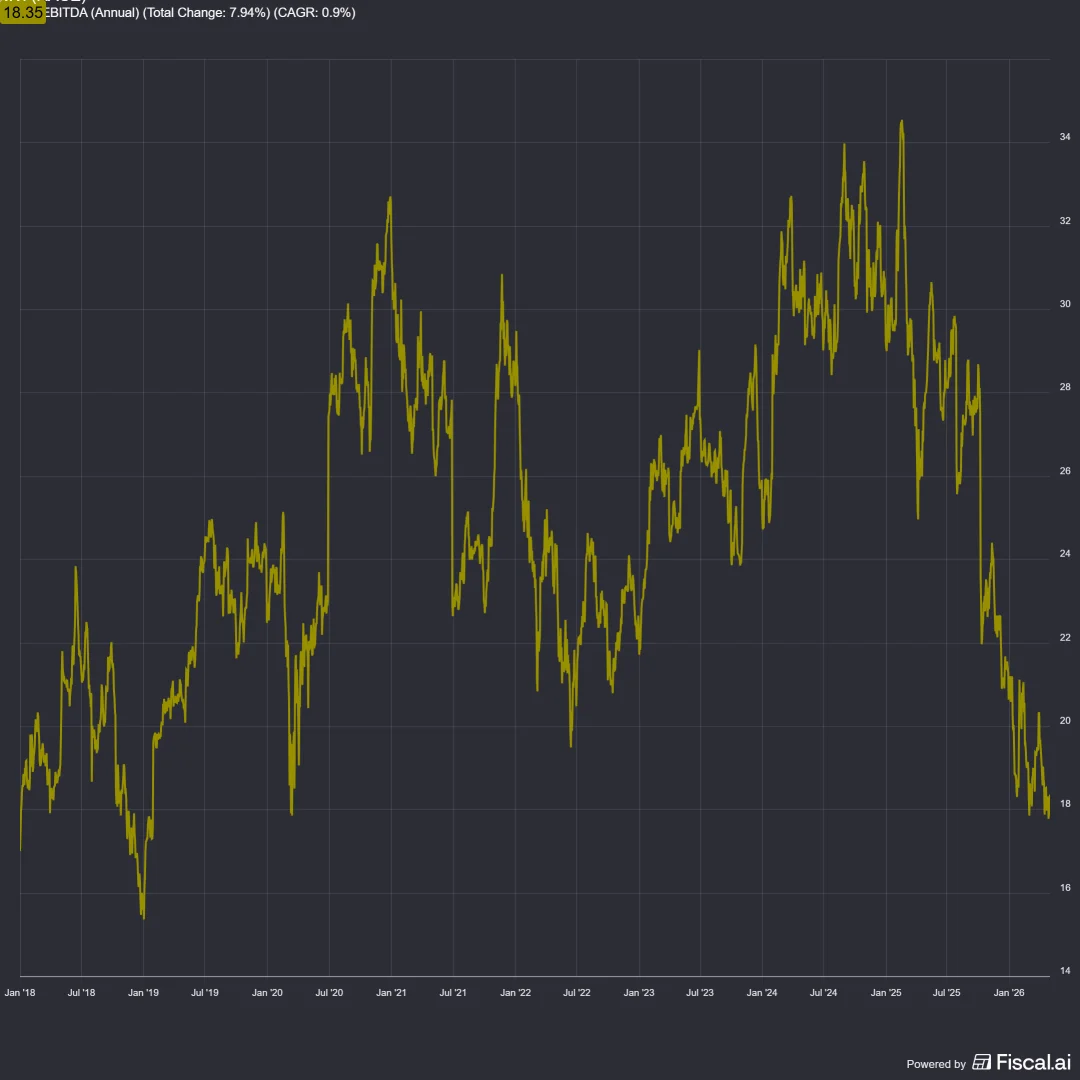Click the 28 y-axis label
The height and width of the screenshot is (1080, 1080).
1065,387
